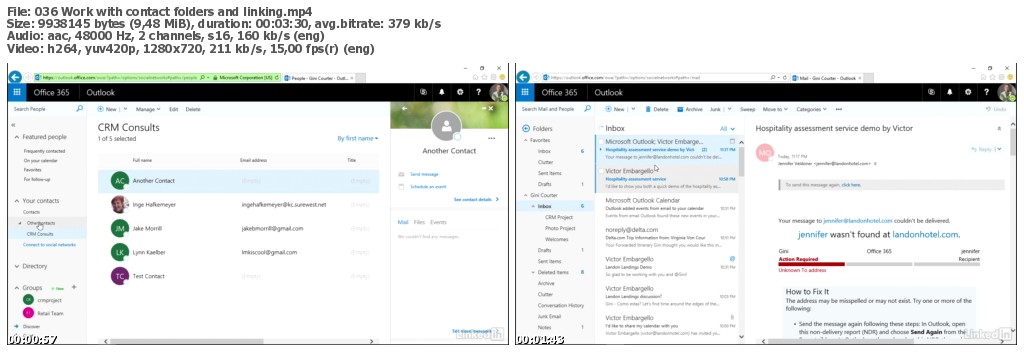Open the Manage dropdown menu
Screen dimensions: 1024x363
(148, 109)
